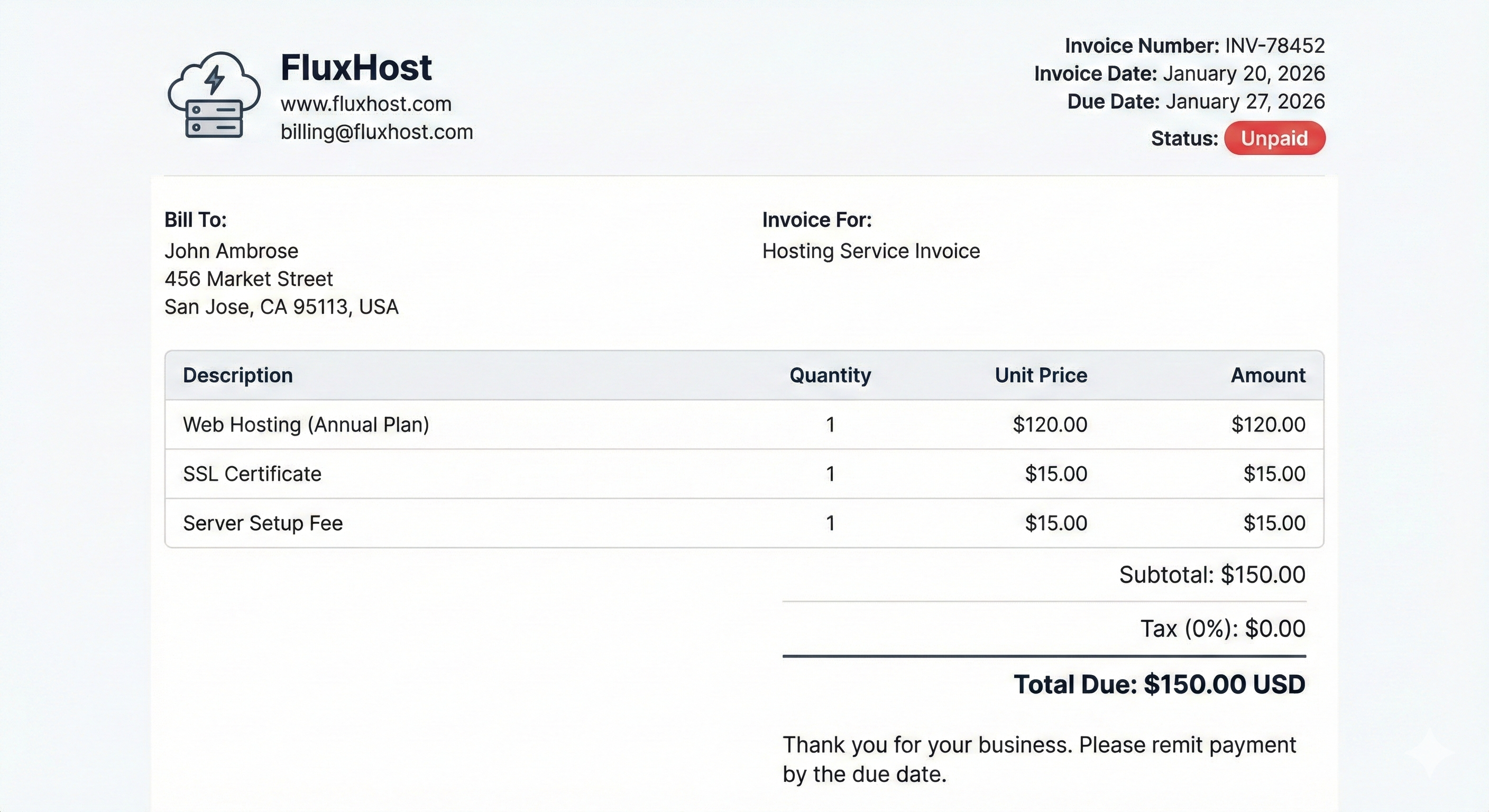This screenshot has width=1489, height=812.
Task: Click the Amount column header
Action: click(x=1267, y=375)
